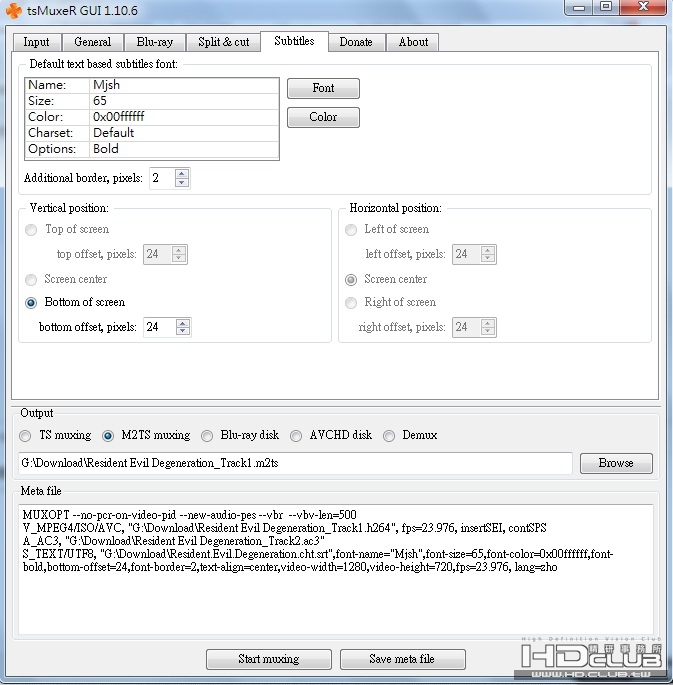Viewport: 673px width, 685px height.
Task: Increase the bottom offset pixels value
Action: pyautogui.click(x=183, y=322)
